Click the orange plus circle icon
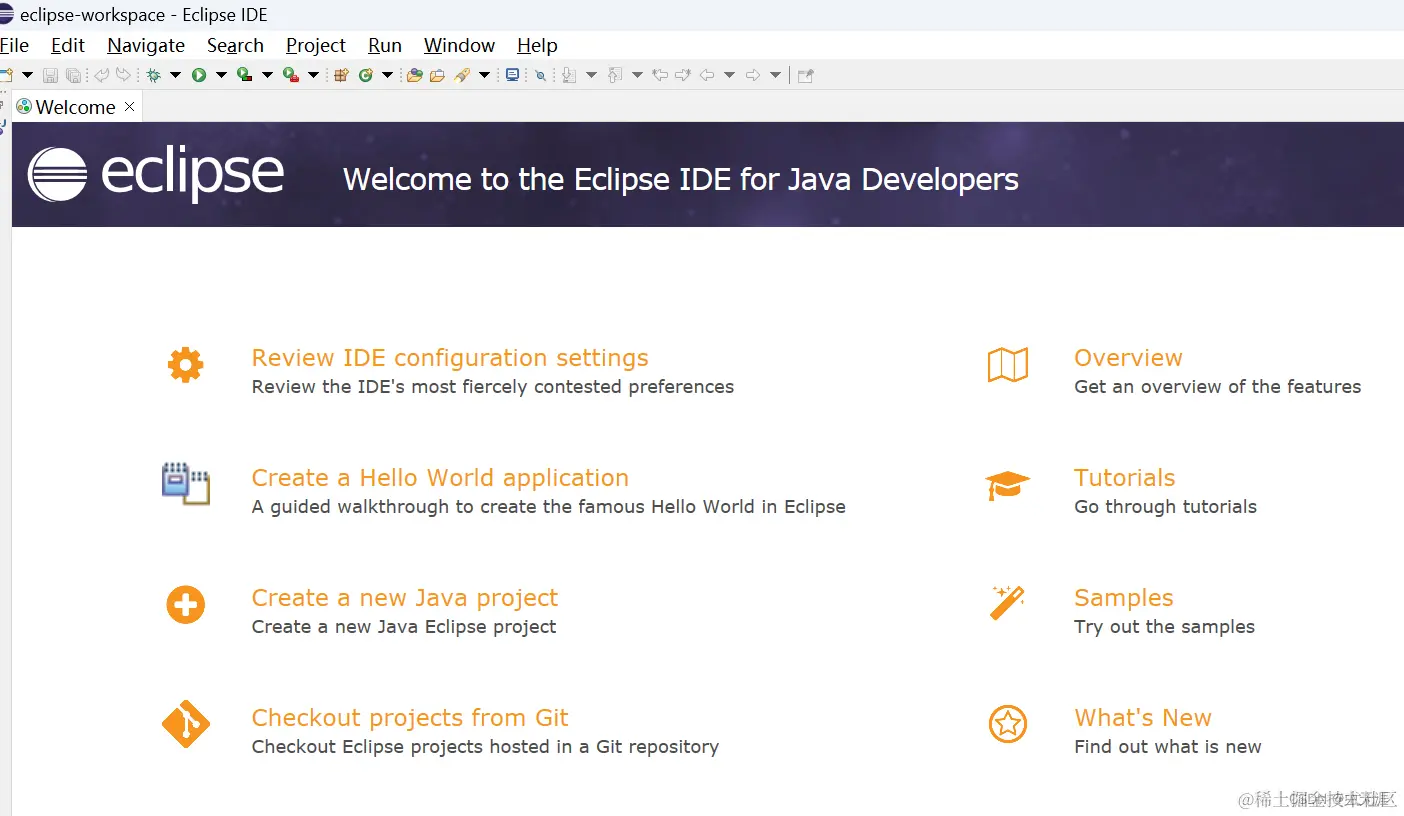This screenshot has height=816, width=1404. point(186,605)
